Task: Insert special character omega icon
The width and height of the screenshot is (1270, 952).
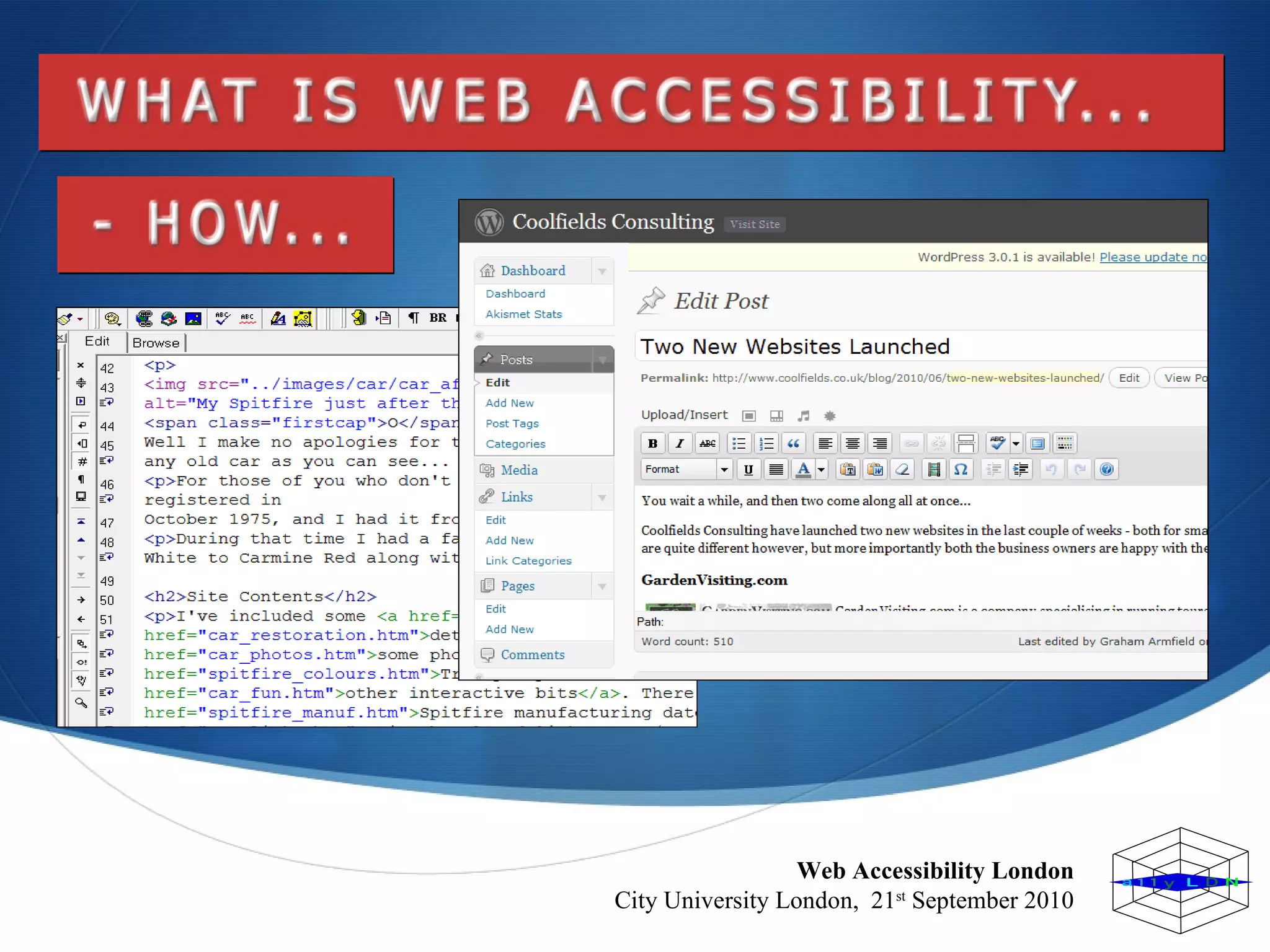Action: coord(961,469)
